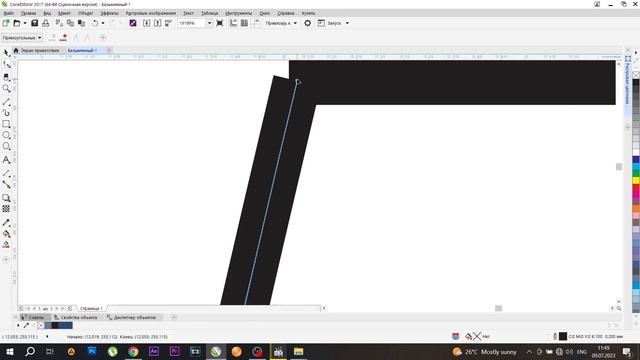Click the plus button under the toolbox
The width and height of the screenshot is (640, 360).
[x=6, y=259]
